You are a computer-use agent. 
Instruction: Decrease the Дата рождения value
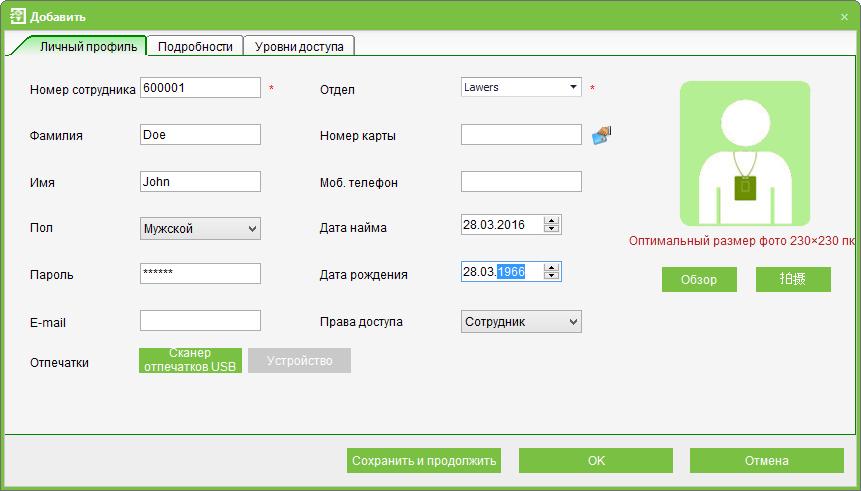pyautogui.click(x=551, y=275)
